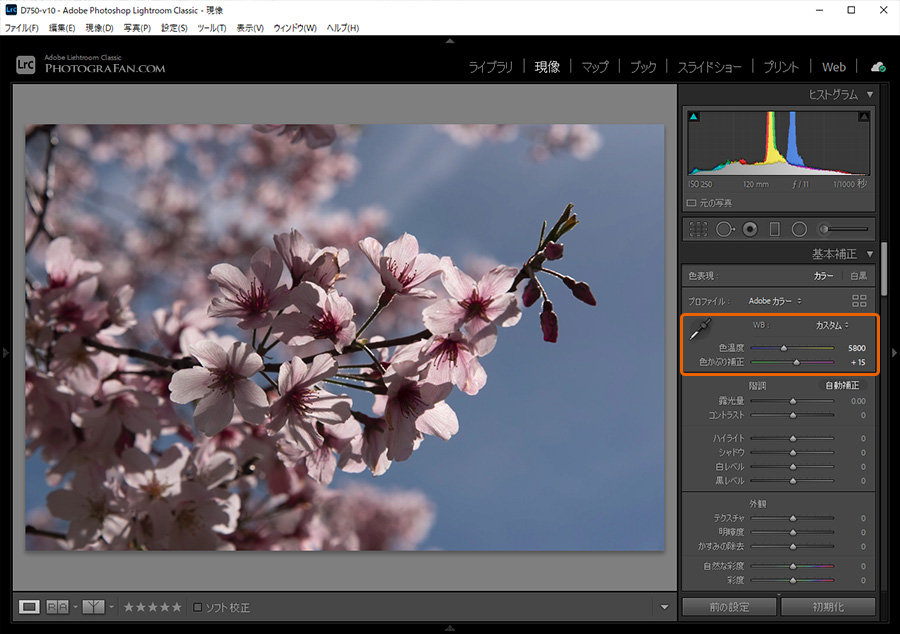Click the 色温度 slider handle
The height and width of the screenshot is (634, 900).
[x=783, y=348]
